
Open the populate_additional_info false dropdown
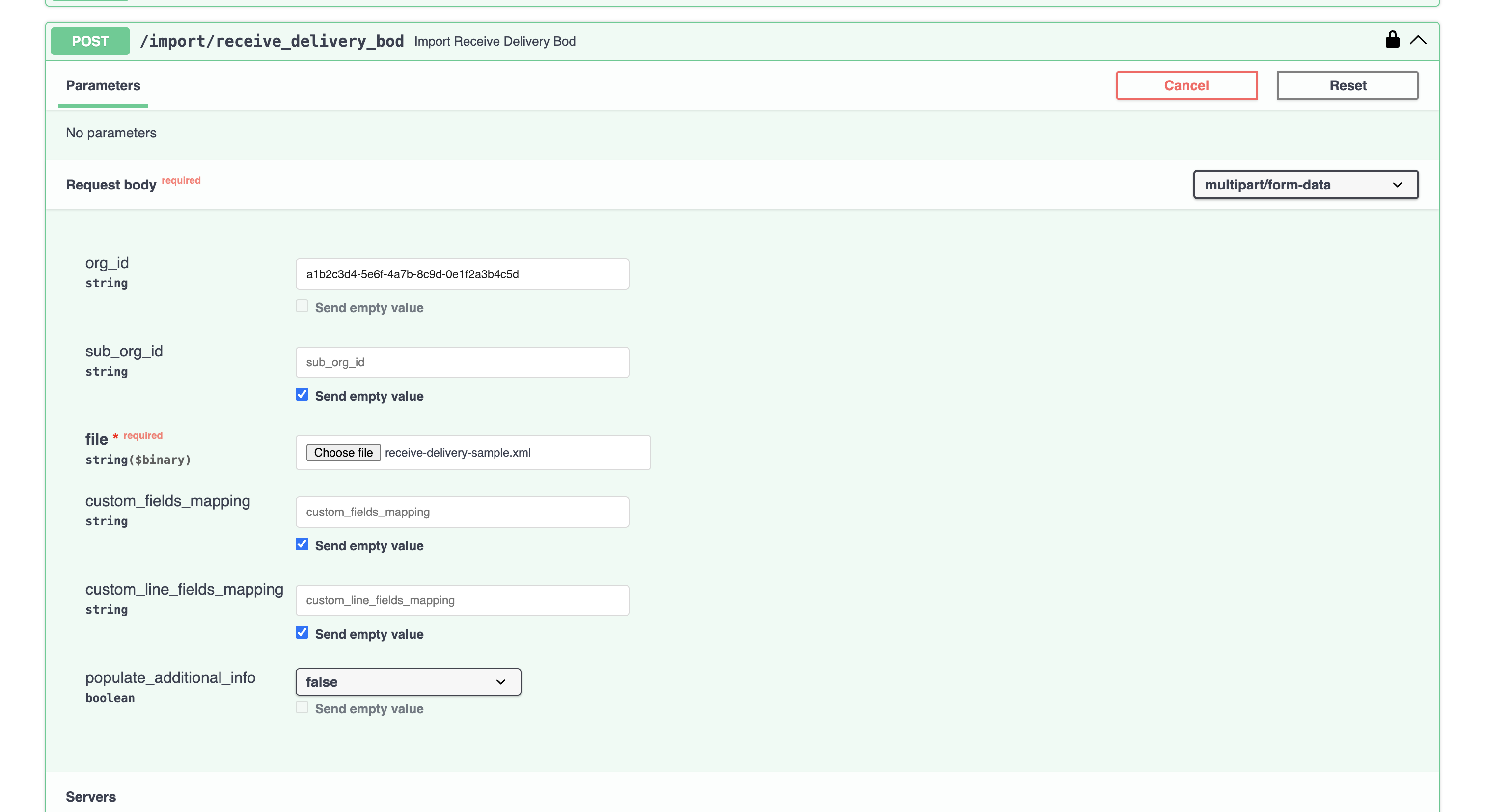(408, 682)
